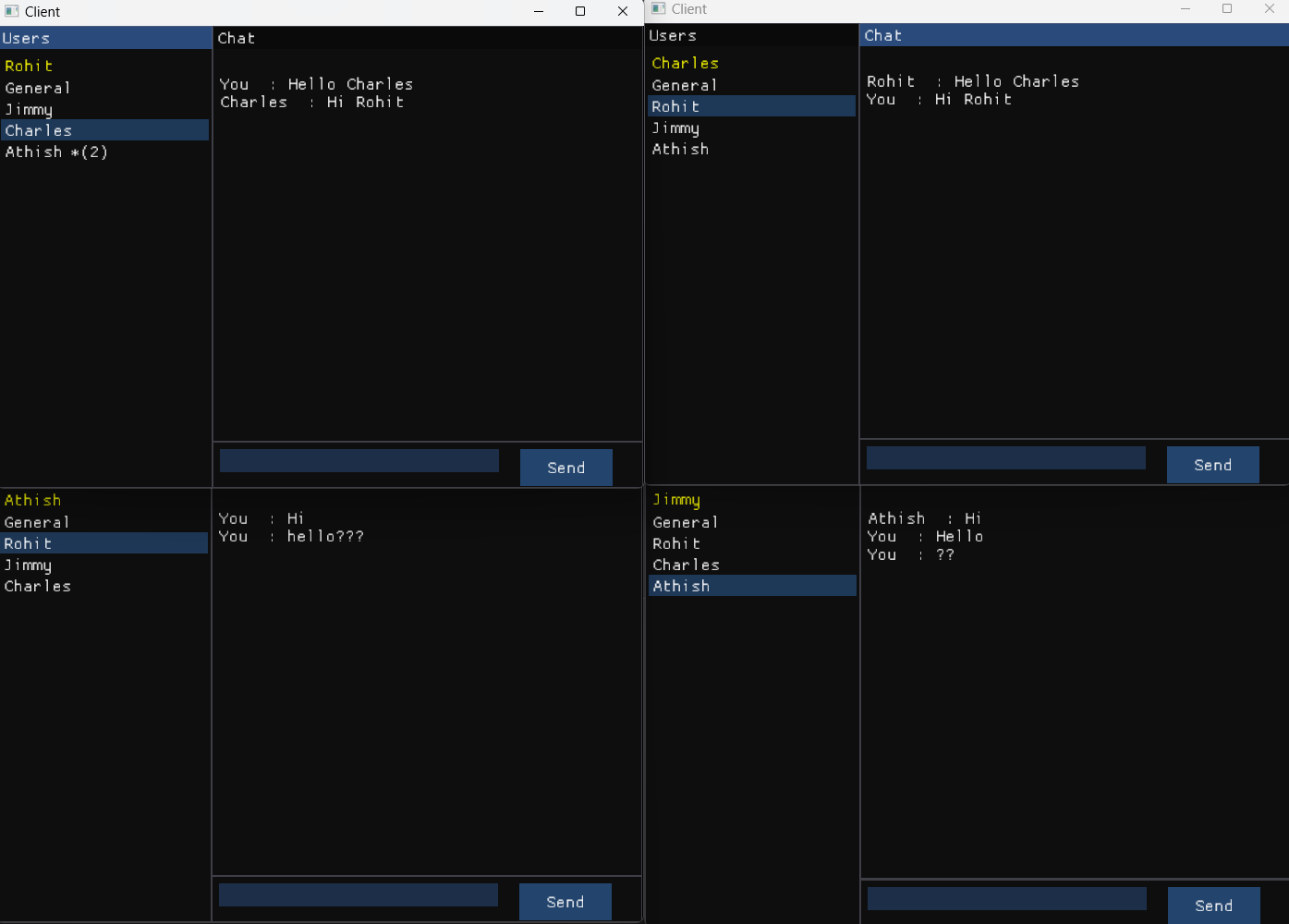Select Rohit in Jimmy's user list

click(752, 543)
